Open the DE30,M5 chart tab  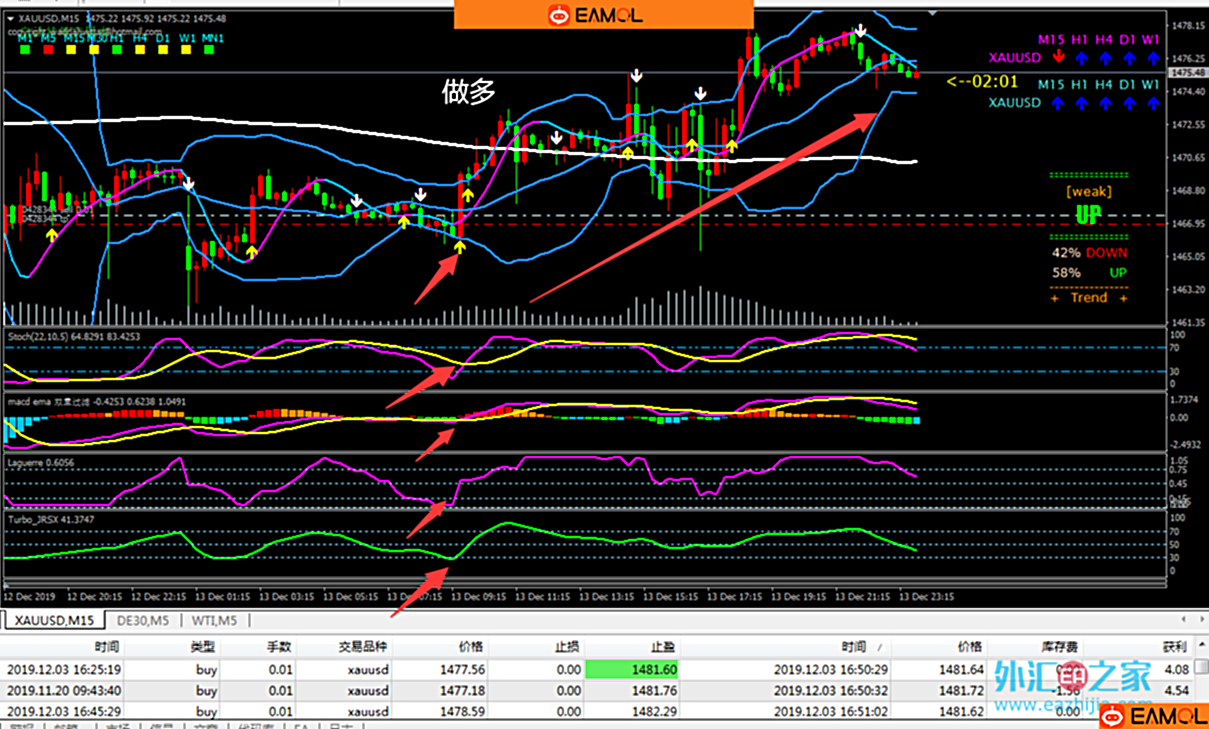[144, 620]
